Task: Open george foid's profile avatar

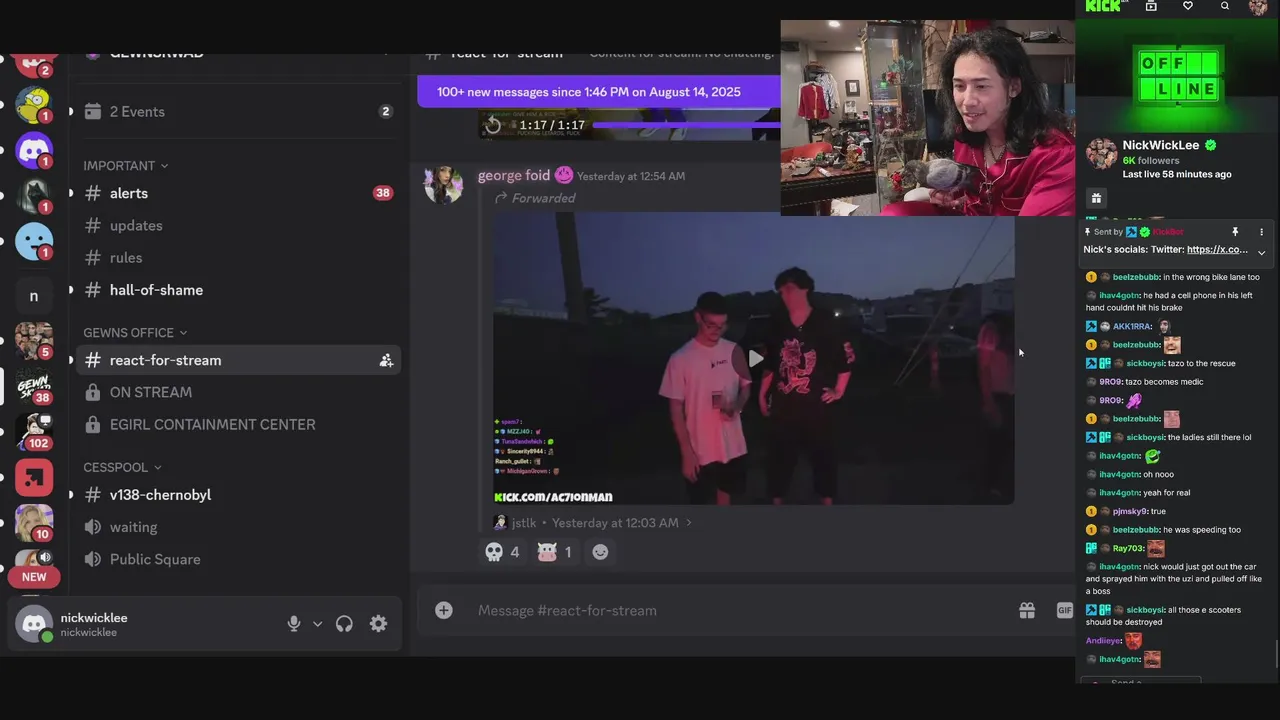Action: pos(443,184)
